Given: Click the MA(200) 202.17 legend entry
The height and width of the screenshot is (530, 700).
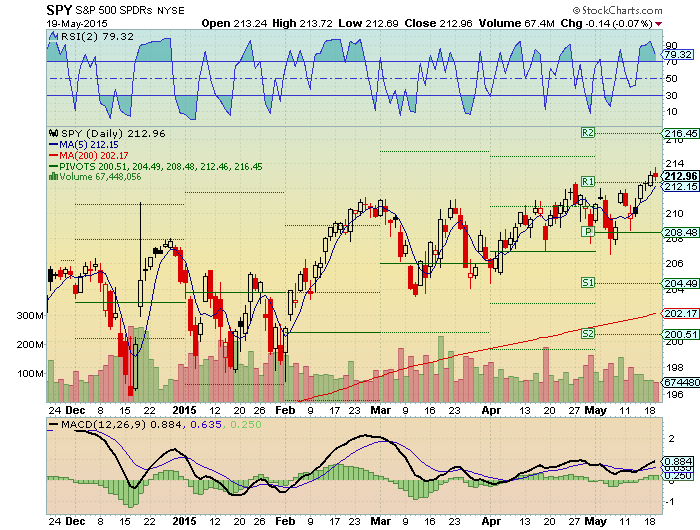Looking at the screenshot, I should pos(94,155).
